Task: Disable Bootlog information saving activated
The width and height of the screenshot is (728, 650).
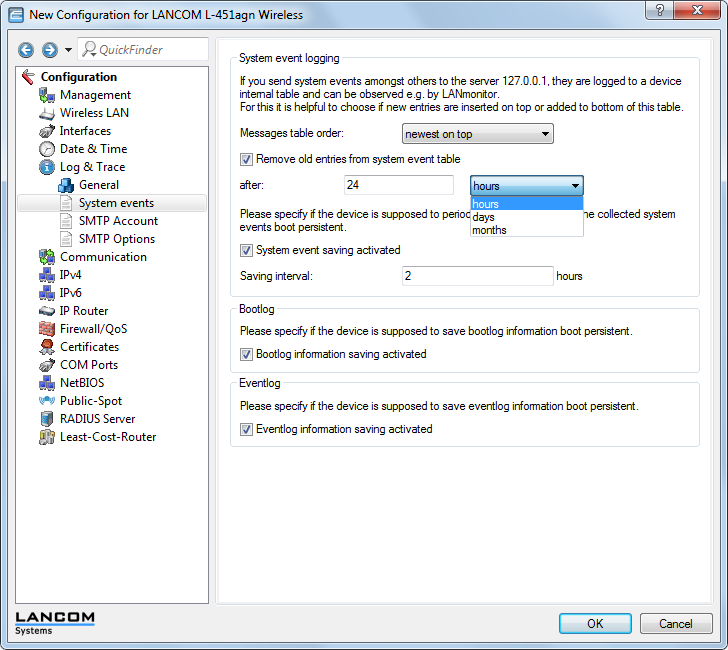Action: (247, 354)
